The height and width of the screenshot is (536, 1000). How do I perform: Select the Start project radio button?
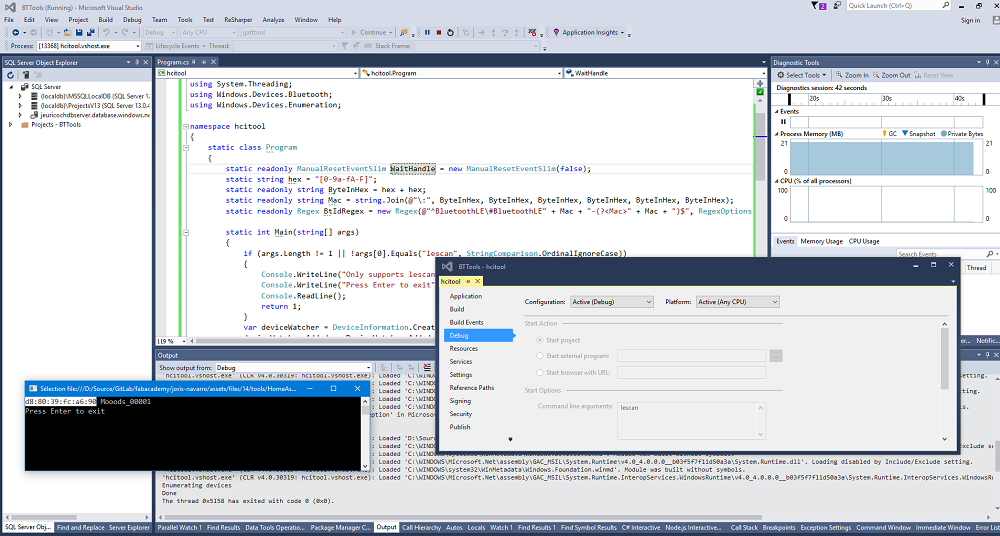coord(540,340)
